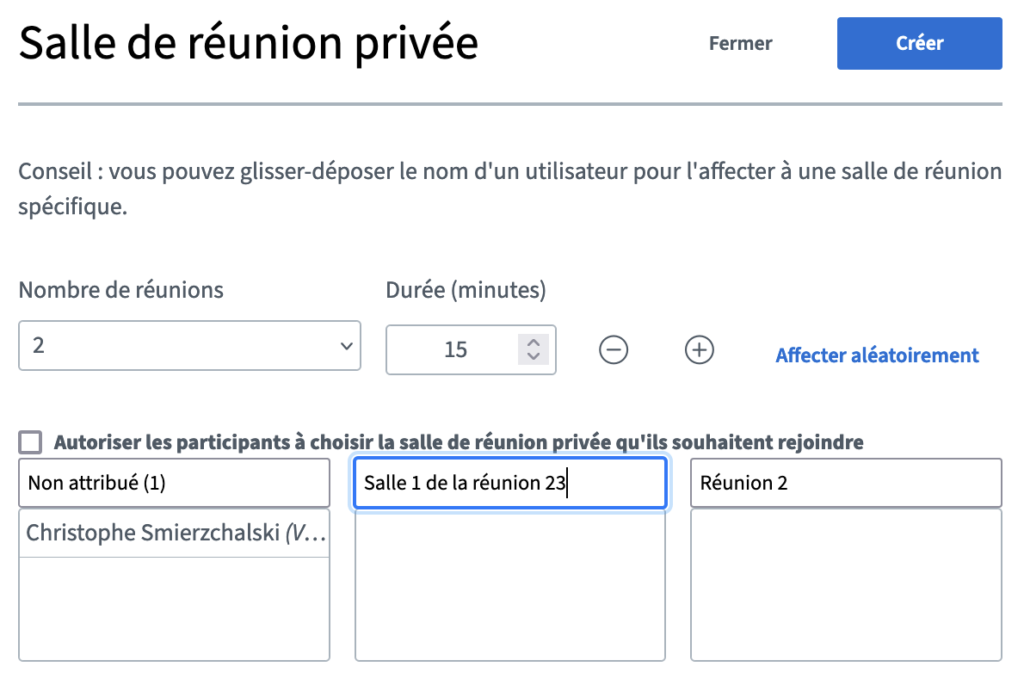Click the Fermer button

coord(741,43)
